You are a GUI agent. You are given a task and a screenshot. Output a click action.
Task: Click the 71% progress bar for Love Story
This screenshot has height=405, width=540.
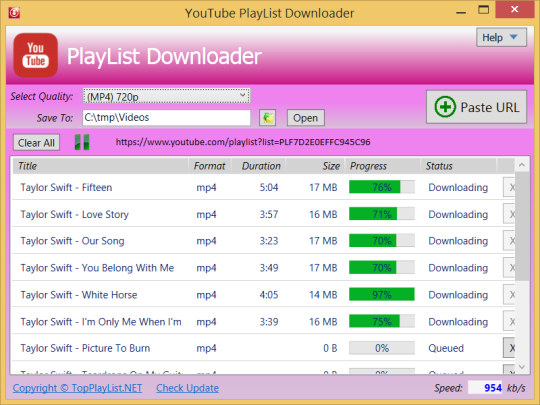pyautogui.click(x=382, y=214)
